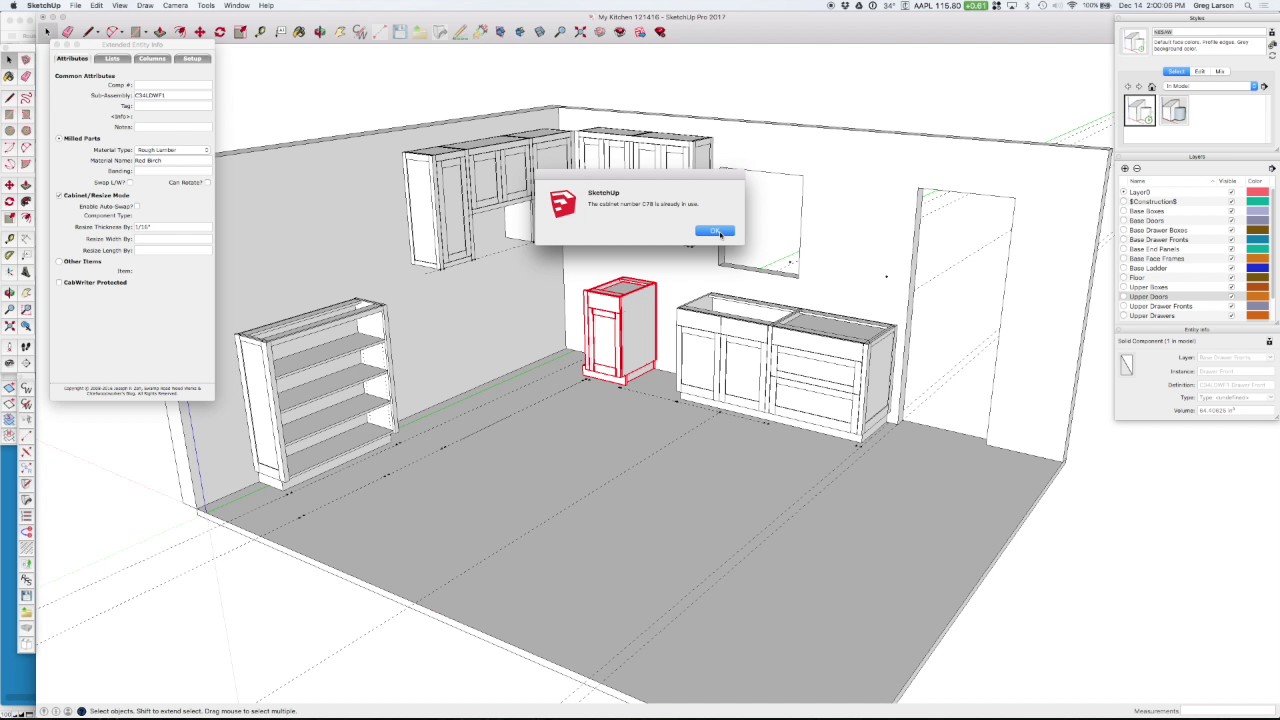Screen dimensions: 1280x720
Task: Open the Tools menu in menu bar
Action: pos(206,6)
